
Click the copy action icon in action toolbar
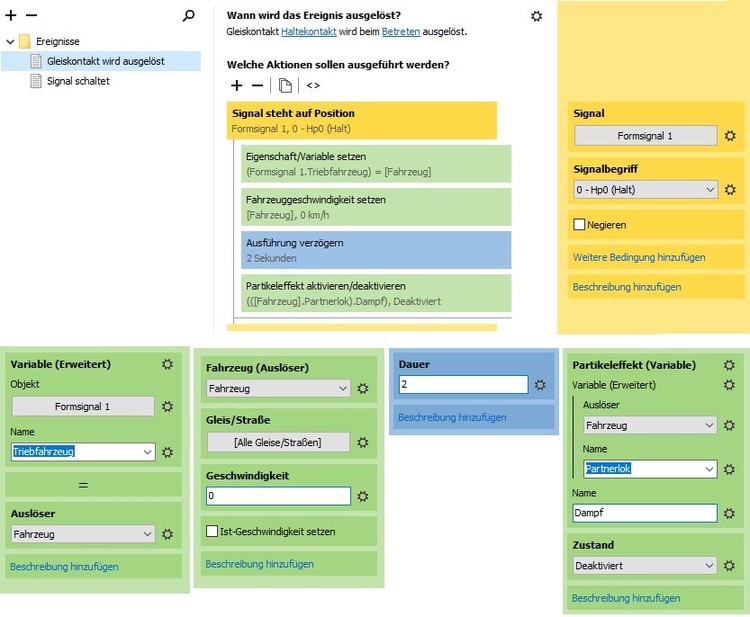click(x=285, y=86)
